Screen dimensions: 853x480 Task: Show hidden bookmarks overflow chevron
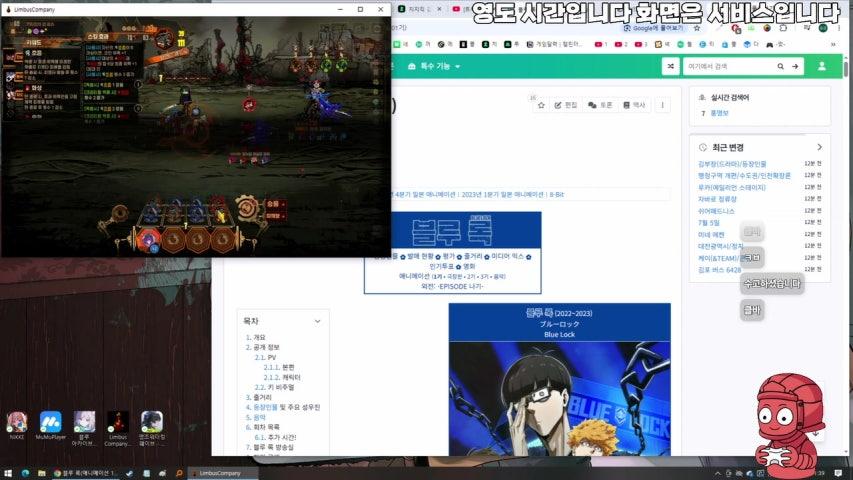pyautogui.click(x=833, y=44)
